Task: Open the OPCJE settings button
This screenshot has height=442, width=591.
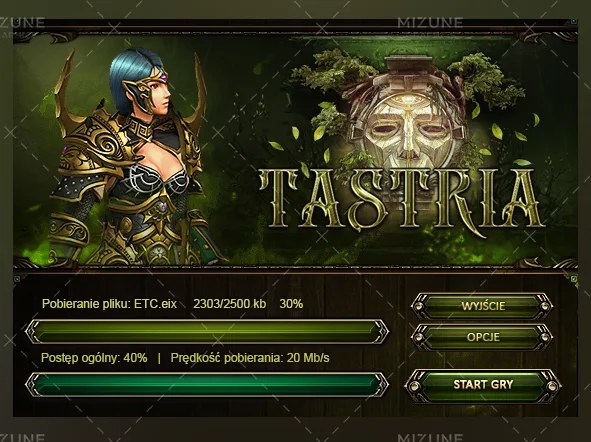Action: [483, 337]
